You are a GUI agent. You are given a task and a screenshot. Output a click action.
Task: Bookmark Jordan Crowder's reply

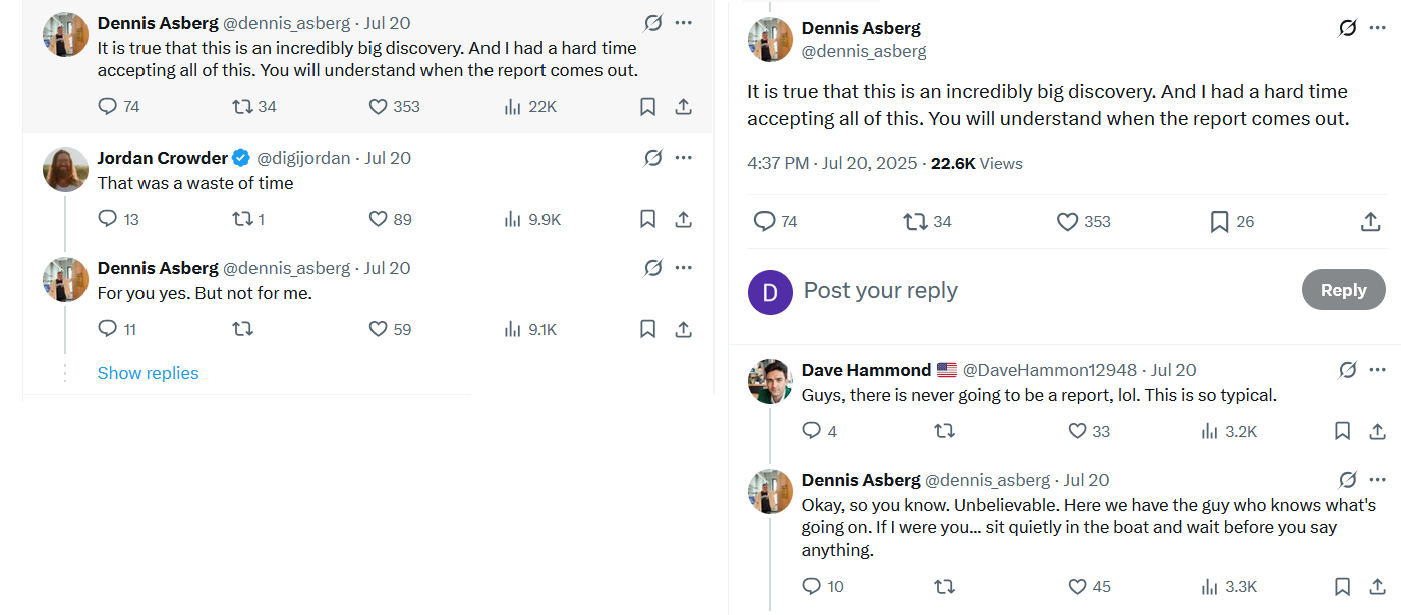[647, 219]
